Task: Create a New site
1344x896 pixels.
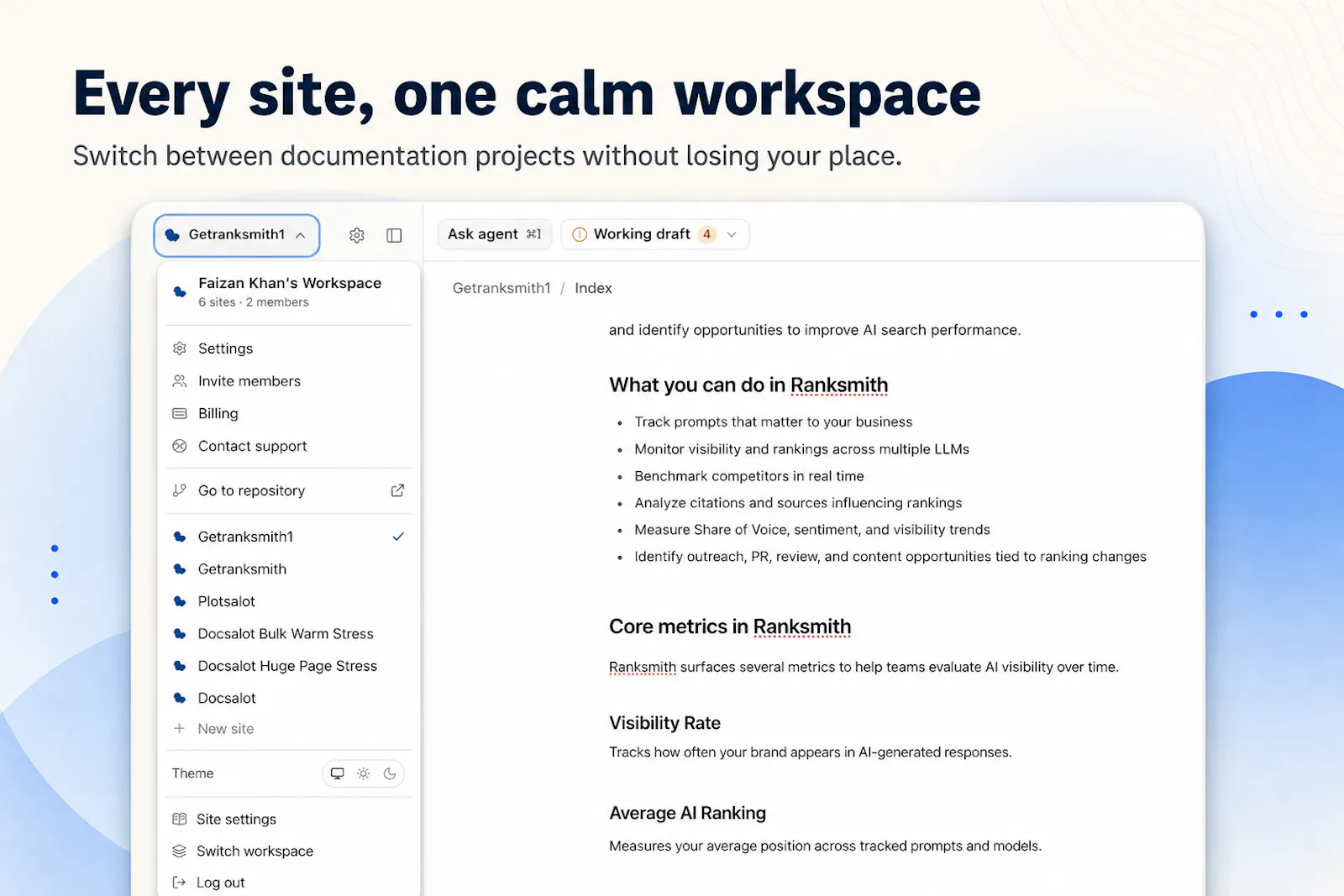Action: tap(288, 729)
